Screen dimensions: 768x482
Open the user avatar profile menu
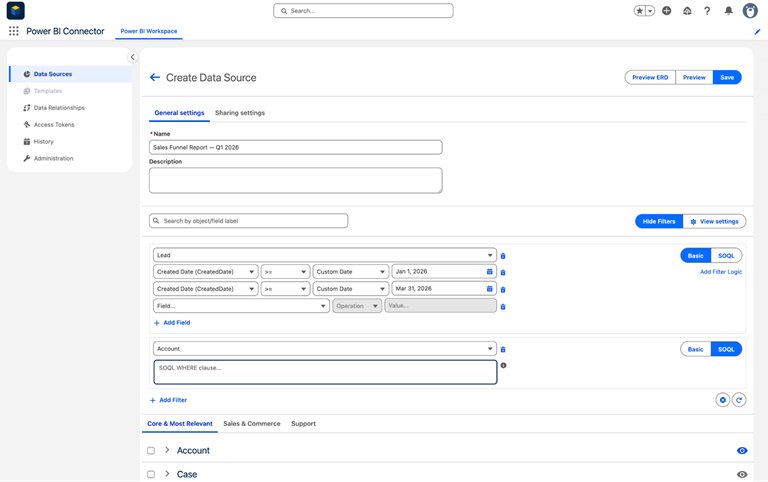(750, 11)
